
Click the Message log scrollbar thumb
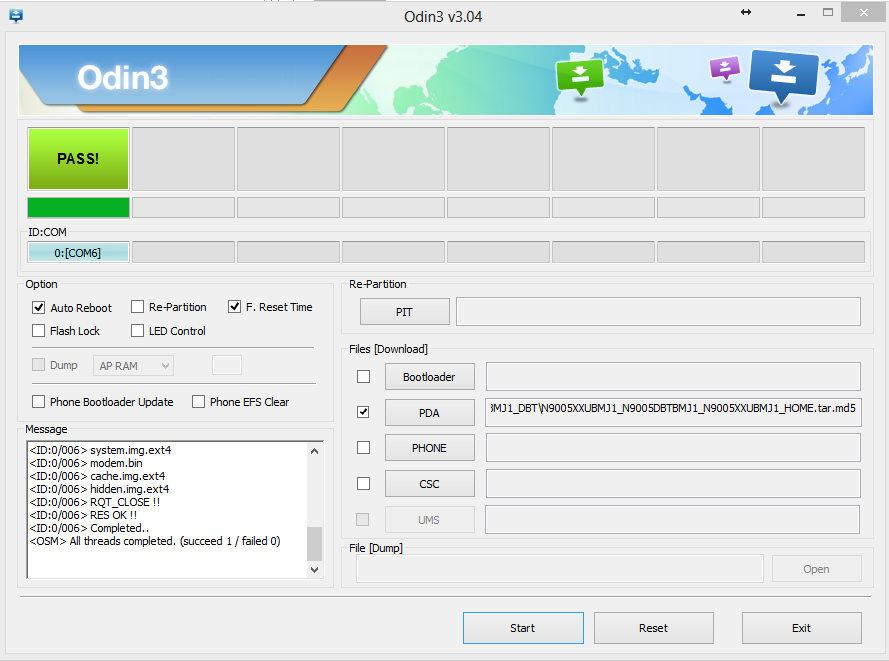(x=315, y=544)
